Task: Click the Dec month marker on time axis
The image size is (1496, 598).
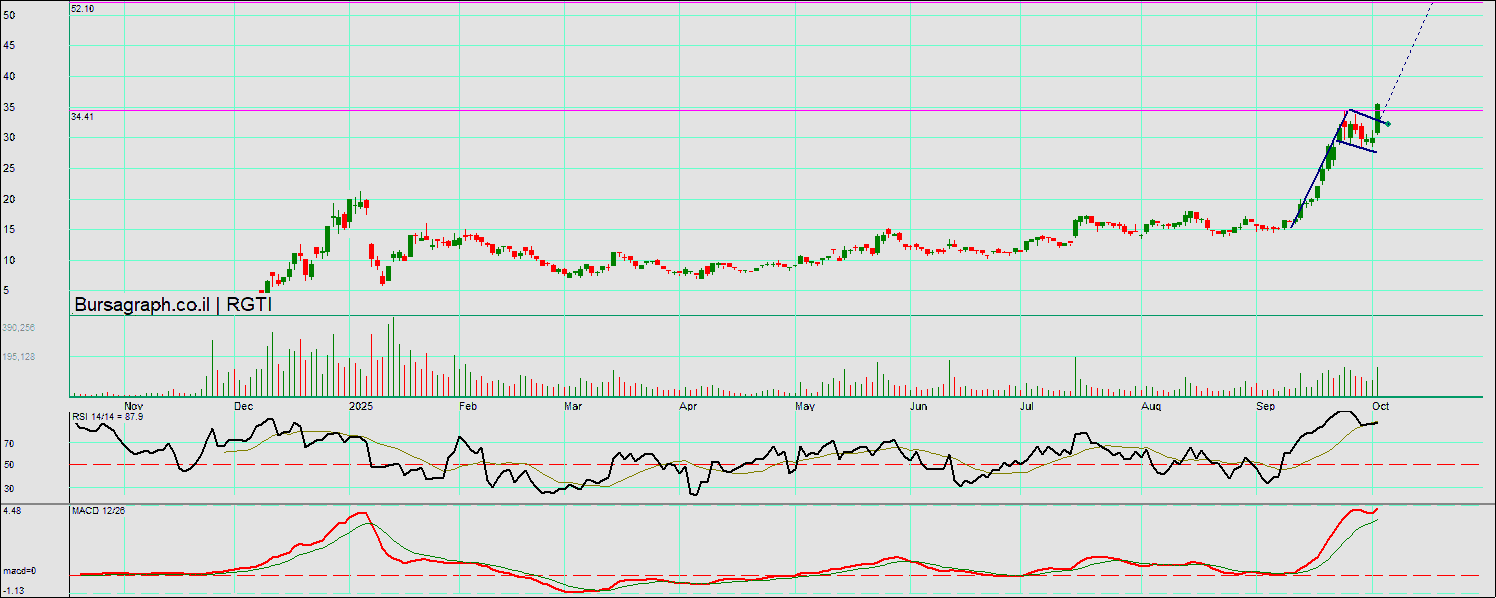Action: coord(243,407)
